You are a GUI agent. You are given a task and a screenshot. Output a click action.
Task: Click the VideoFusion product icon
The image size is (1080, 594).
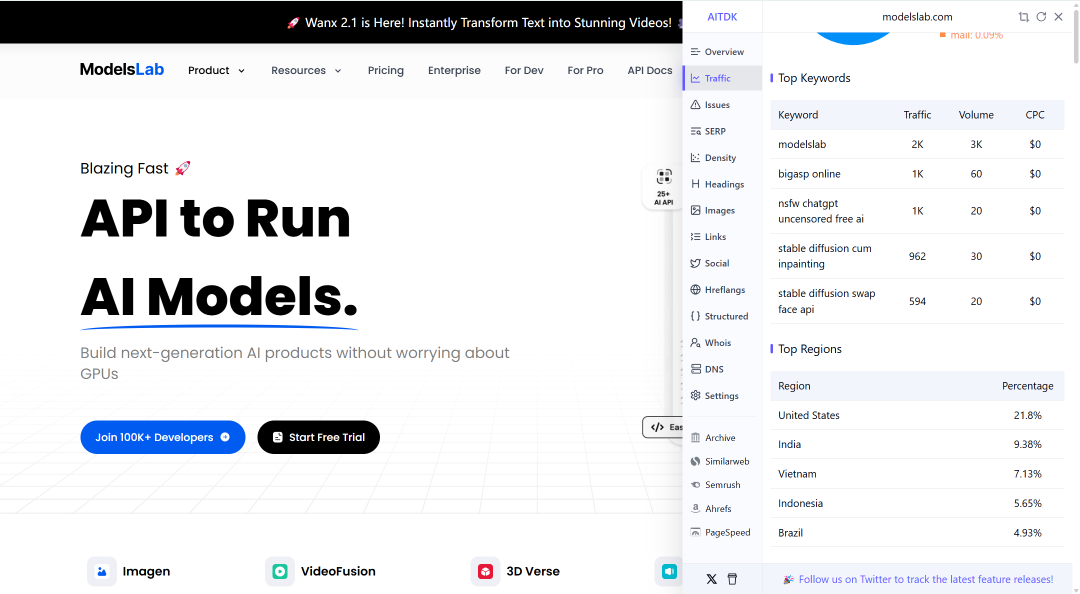tap(280, 571)
